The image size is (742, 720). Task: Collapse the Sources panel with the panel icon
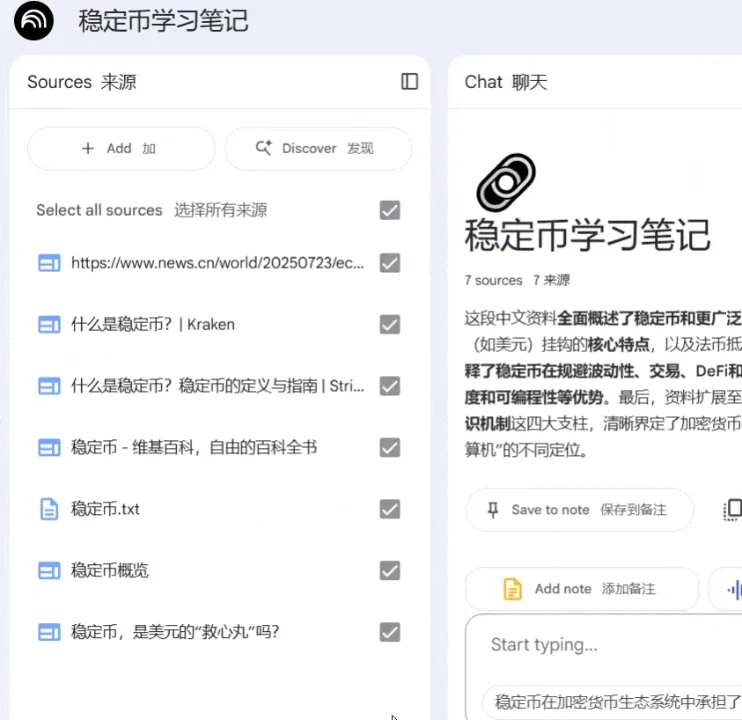[x=409, y=81]
